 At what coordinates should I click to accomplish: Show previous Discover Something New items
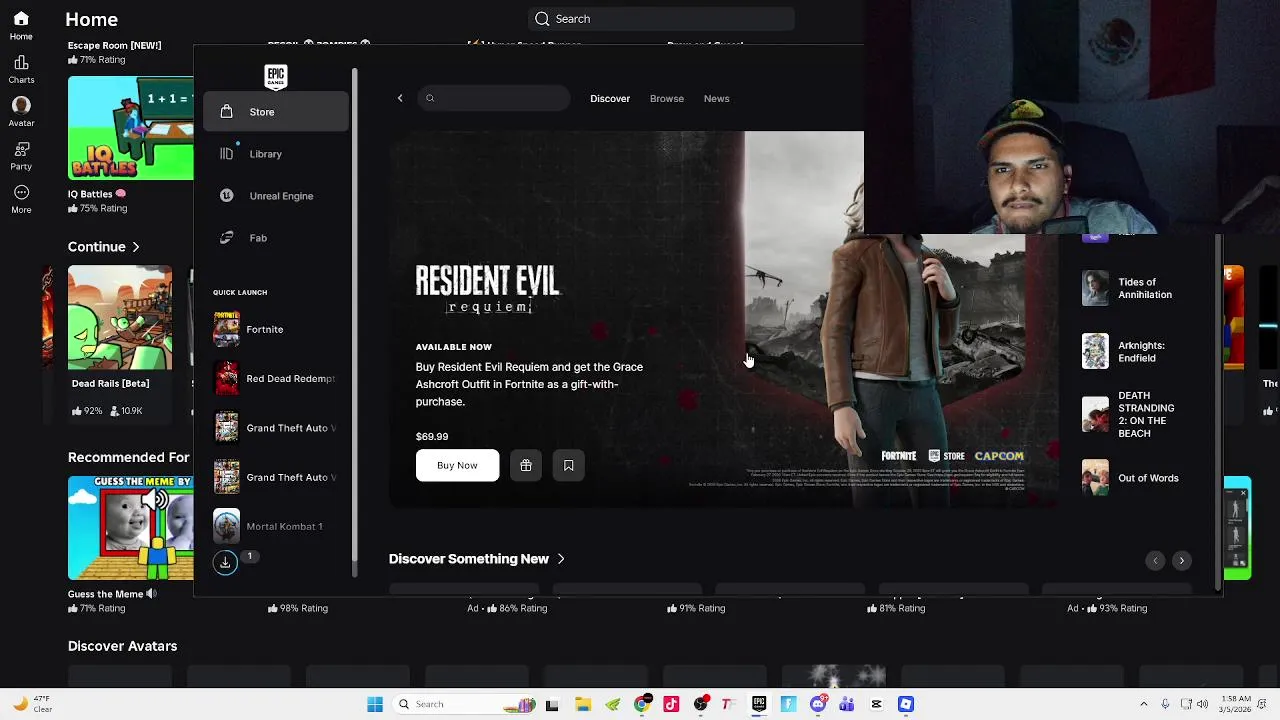coord(1155,561)
